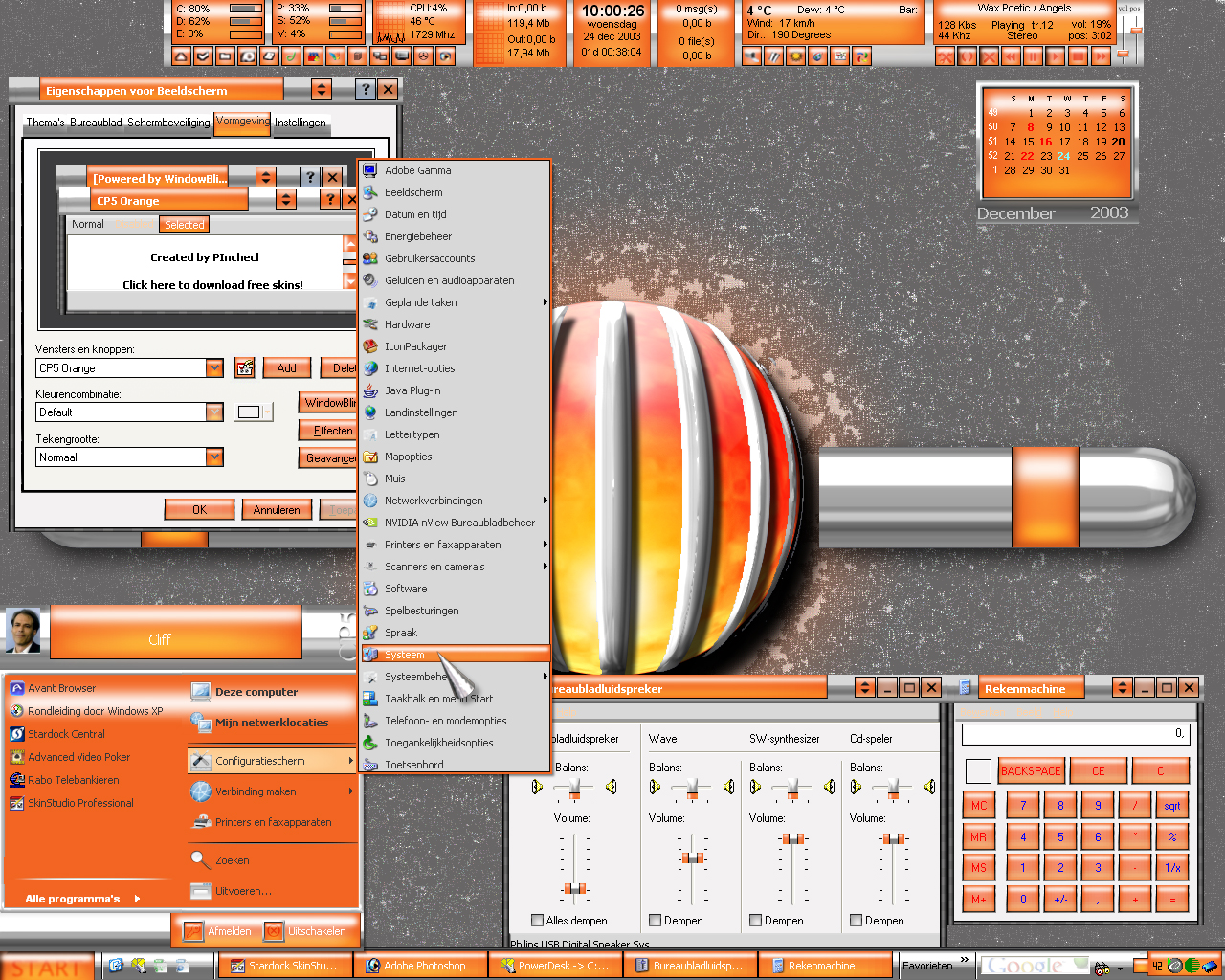1225x980 pixels.
Task: Click the Cd-speler volume slider
Action: point(894,839)
